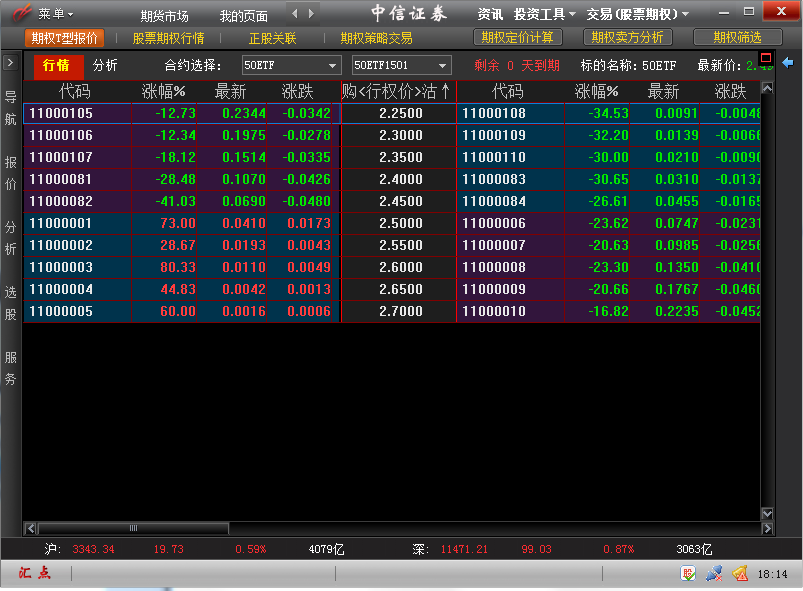
Task: Click the 期权筛选 button
Action: (737, 38)
